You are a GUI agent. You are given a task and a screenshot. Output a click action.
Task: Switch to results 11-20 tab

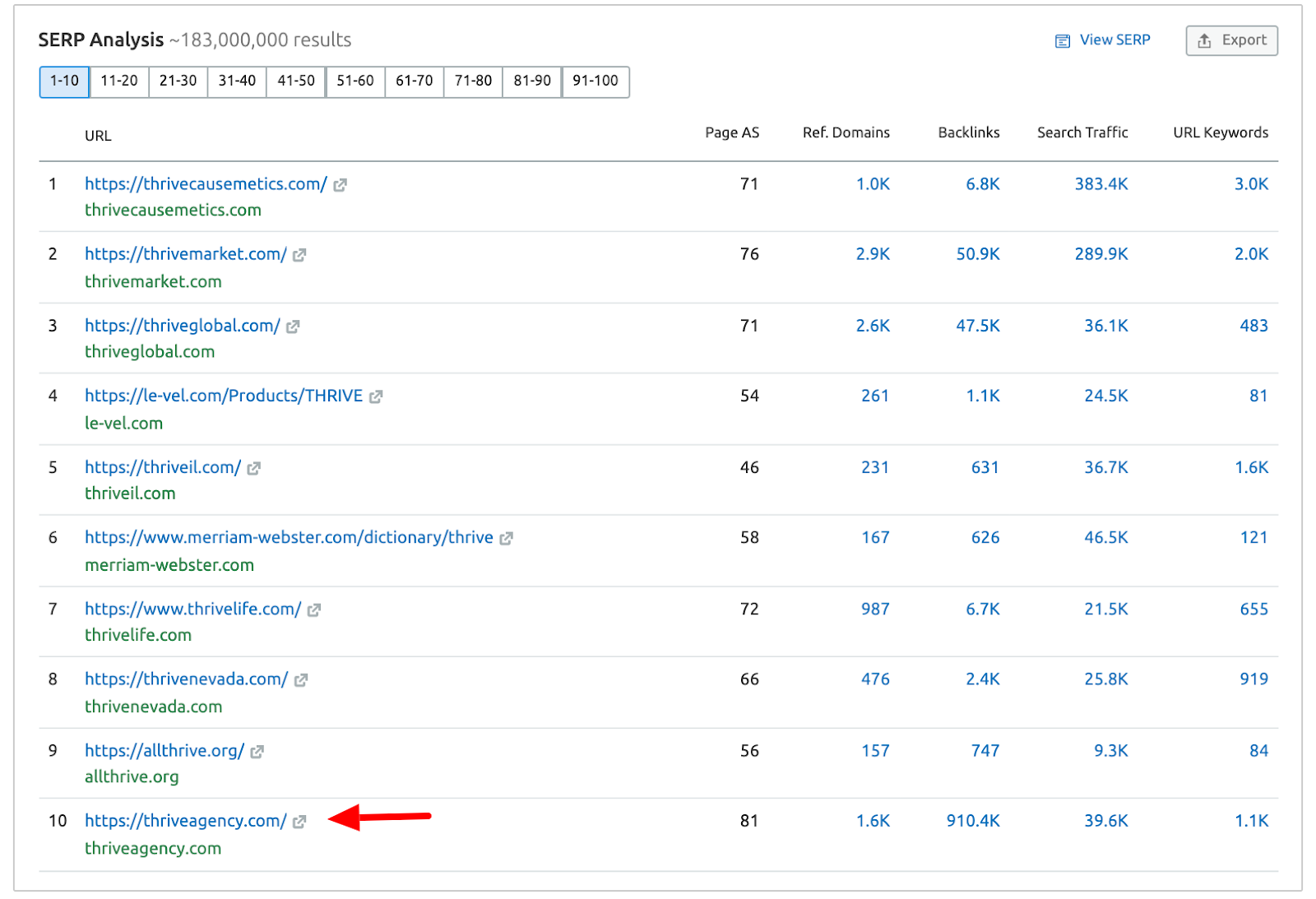119,81
